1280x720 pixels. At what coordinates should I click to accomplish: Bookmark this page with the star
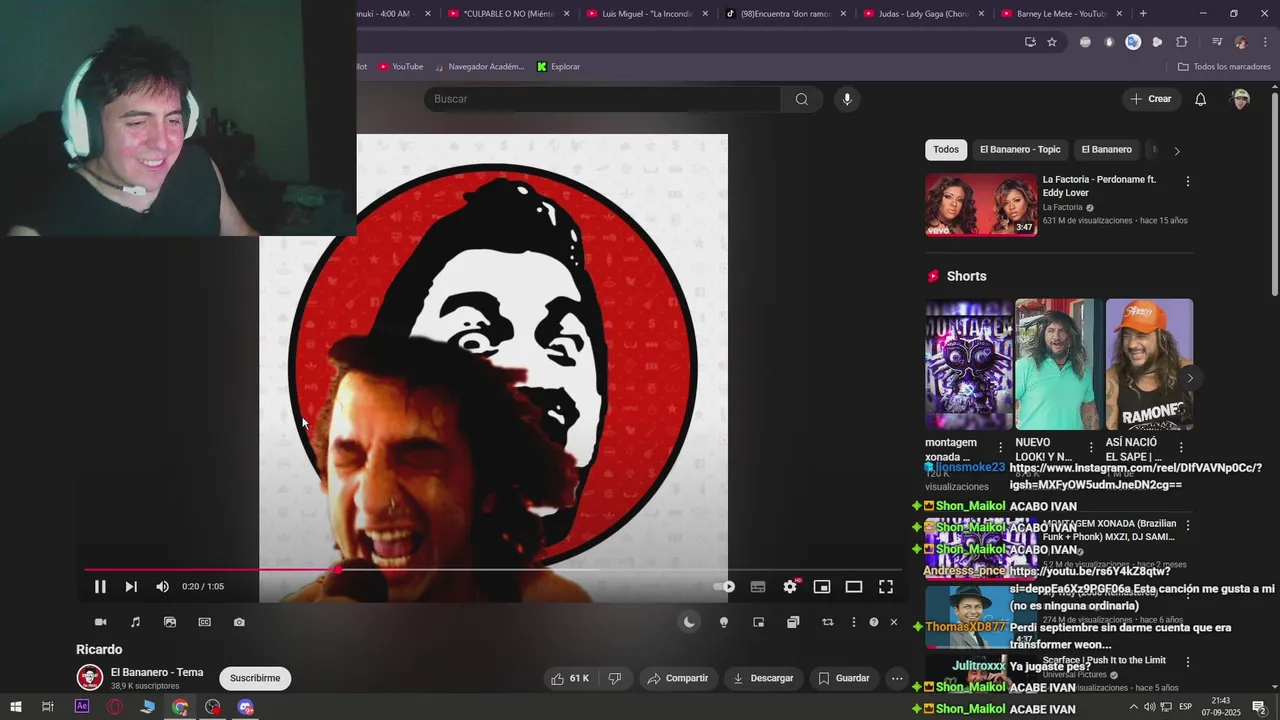tap(1052, 42)
